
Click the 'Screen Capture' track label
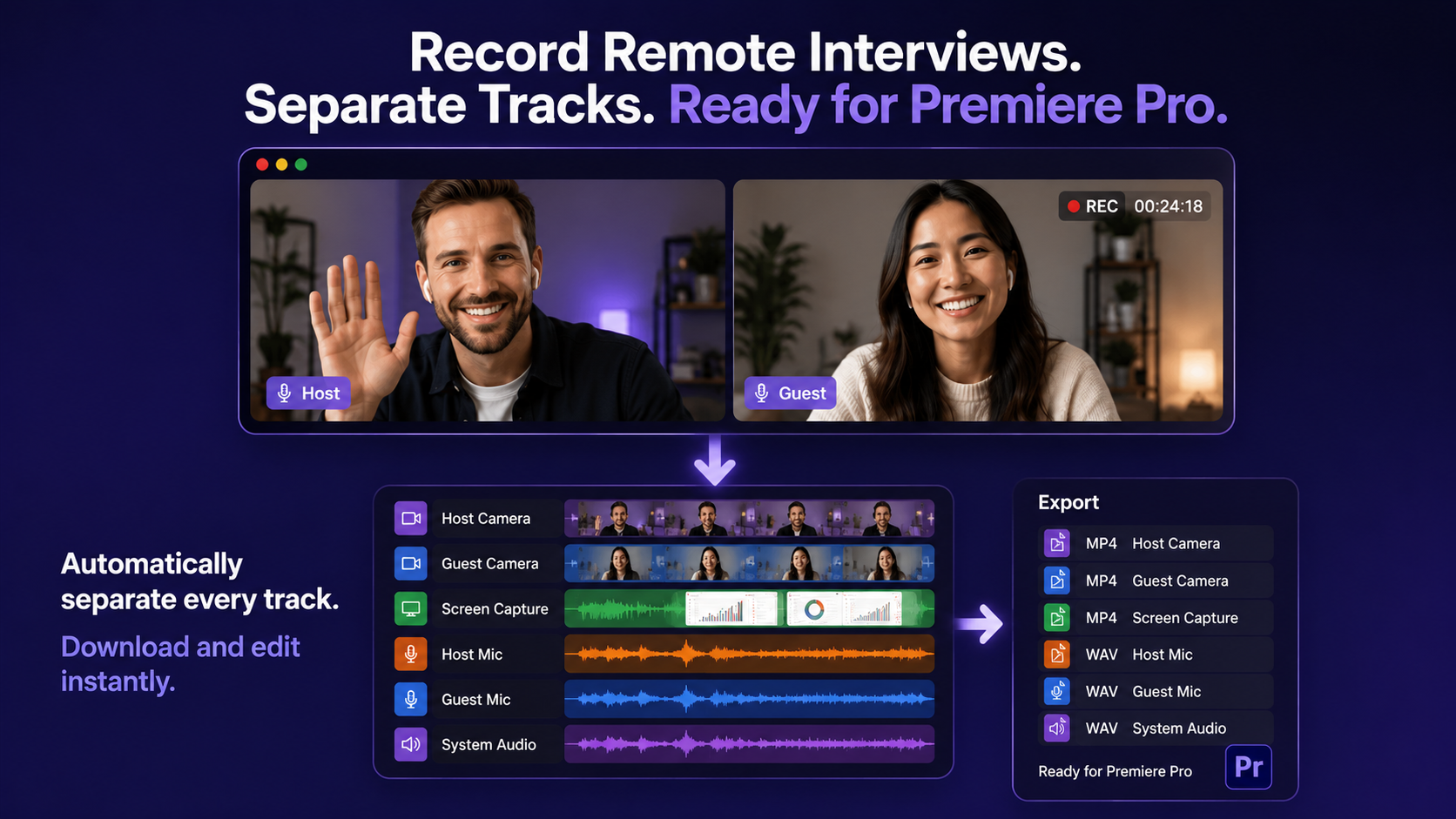coord(495,609)
